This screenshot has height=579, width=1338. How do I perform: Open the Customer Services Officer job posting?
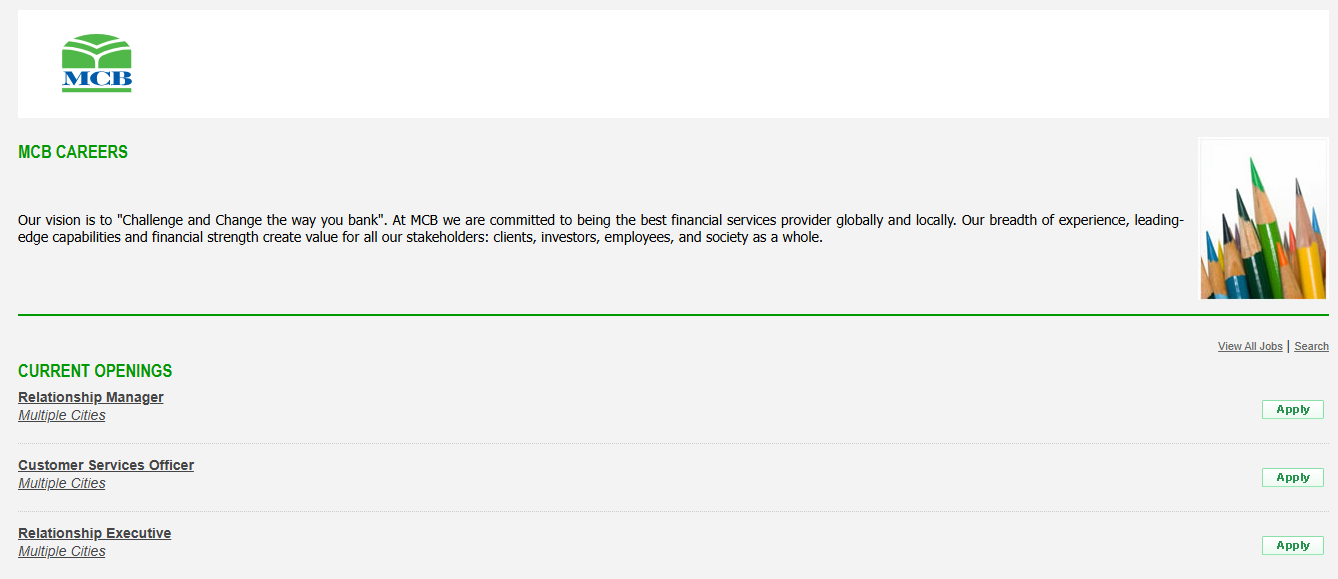pos(106,465)
